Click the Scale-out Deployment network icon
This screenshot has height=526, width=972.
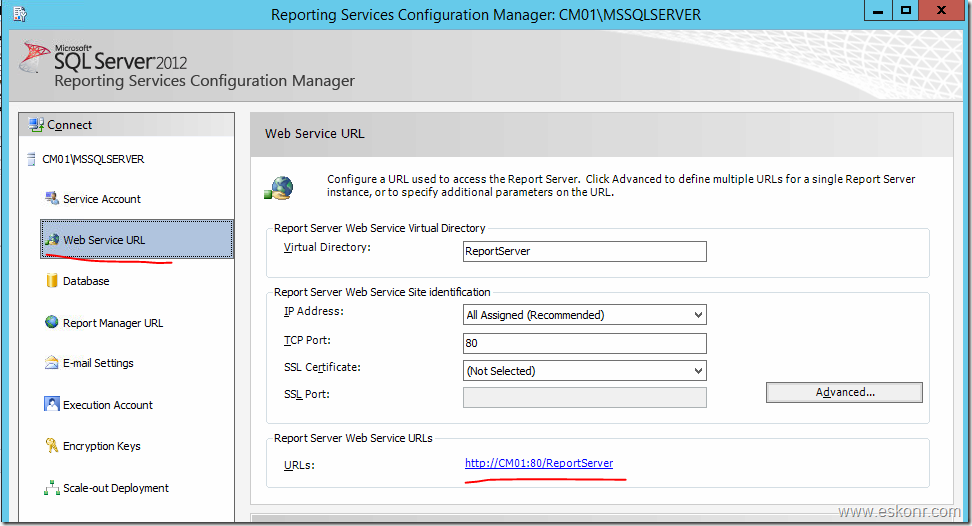[52, 488]
